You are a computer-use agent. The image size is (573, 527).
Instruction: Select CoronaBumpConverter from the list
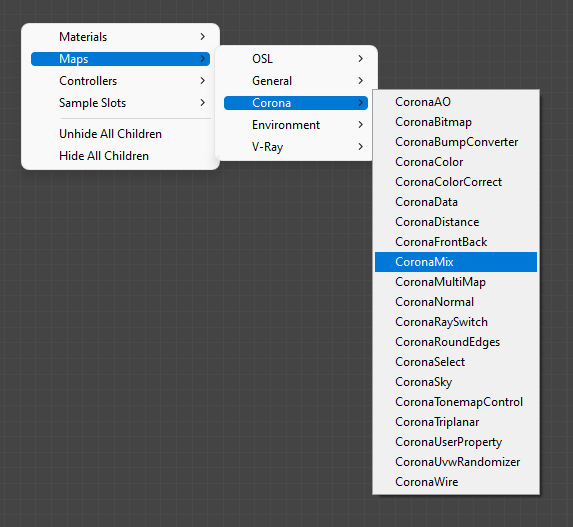[456, 142]
